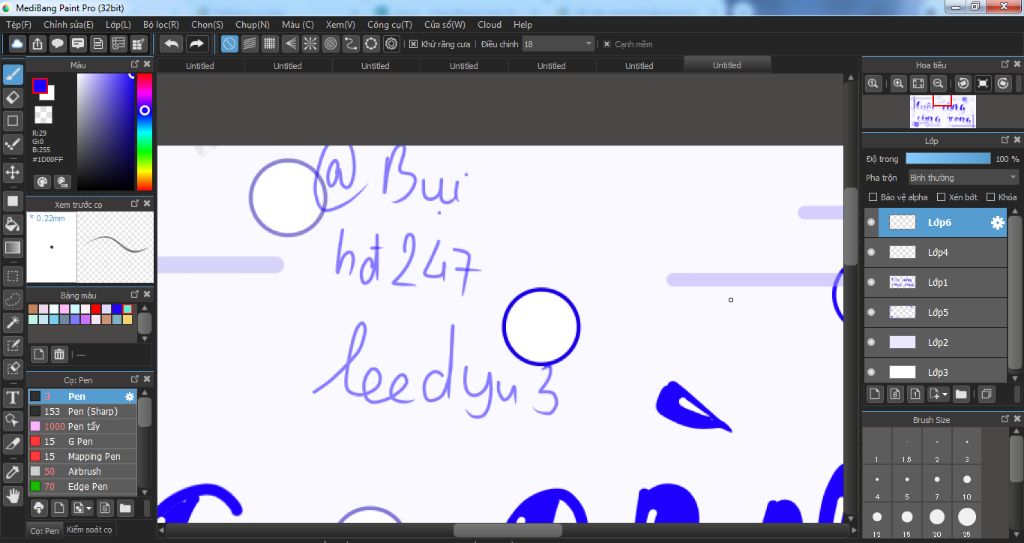
Task: Toggle the Cạnh mềm checkbox
Action: (x=607, y=44)
